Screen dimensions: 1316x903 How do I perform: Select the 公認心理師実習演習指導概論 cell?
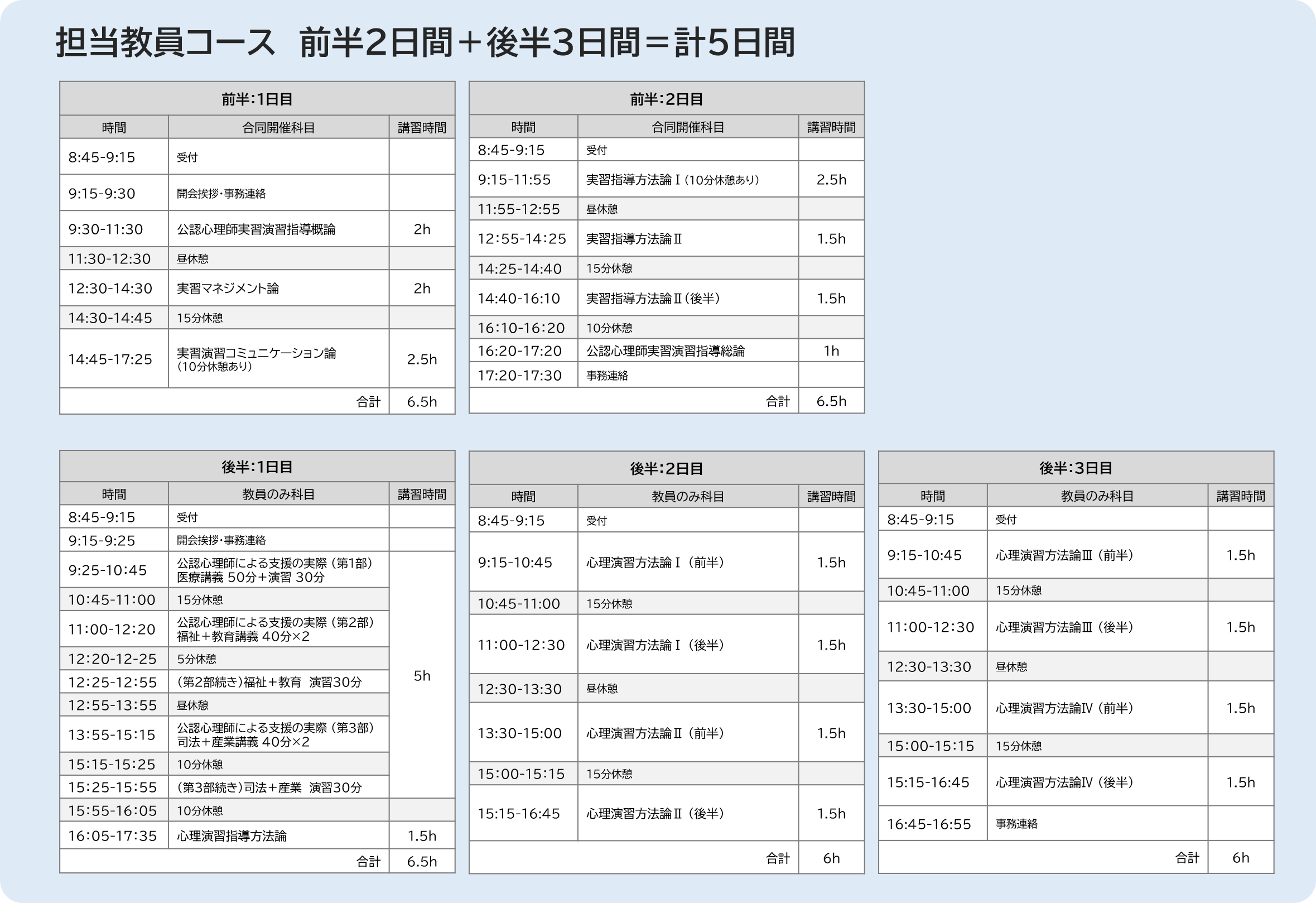coord(278,229)
